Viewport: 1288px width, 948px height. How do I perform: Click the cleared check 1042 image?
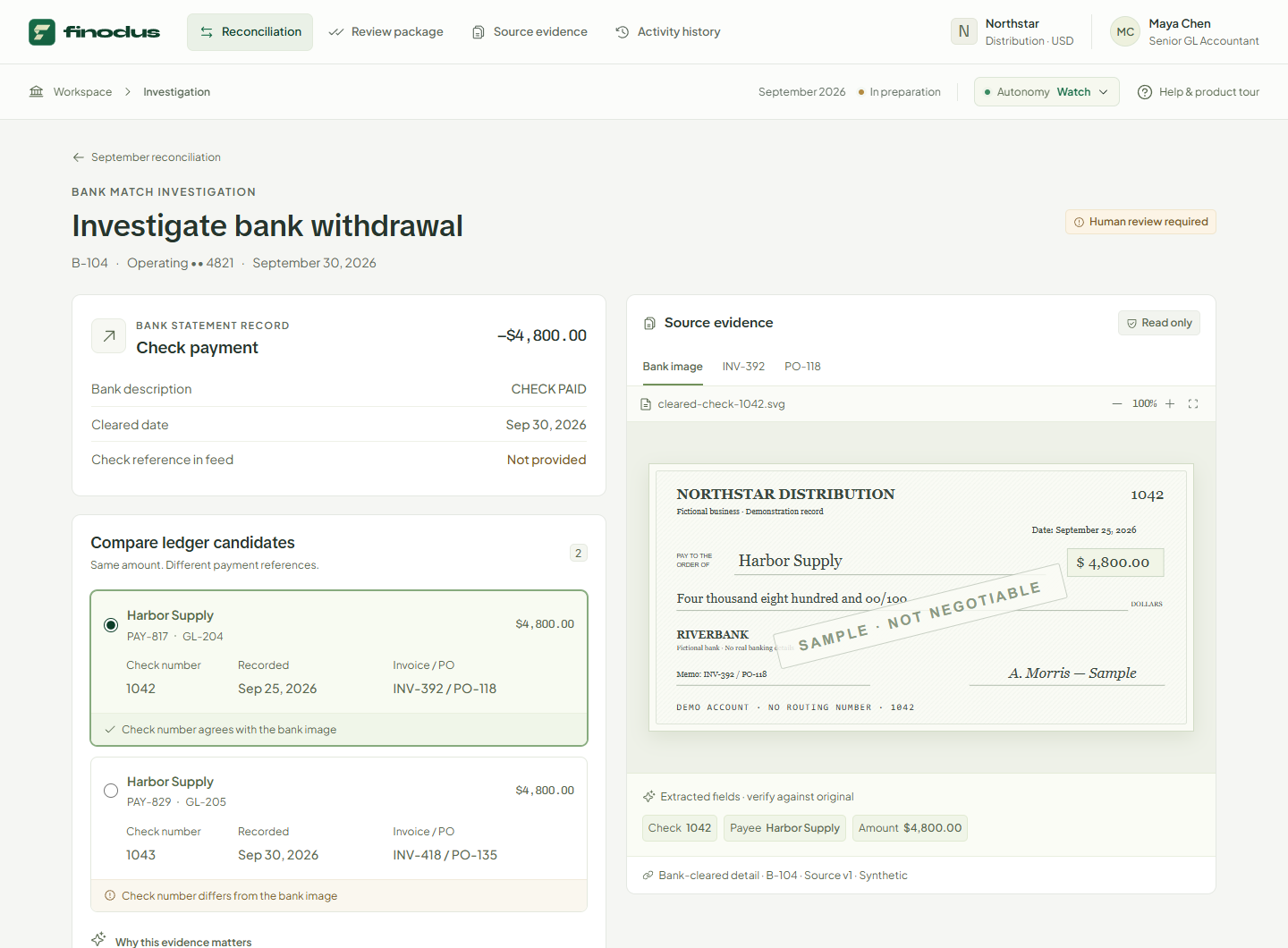921,597
